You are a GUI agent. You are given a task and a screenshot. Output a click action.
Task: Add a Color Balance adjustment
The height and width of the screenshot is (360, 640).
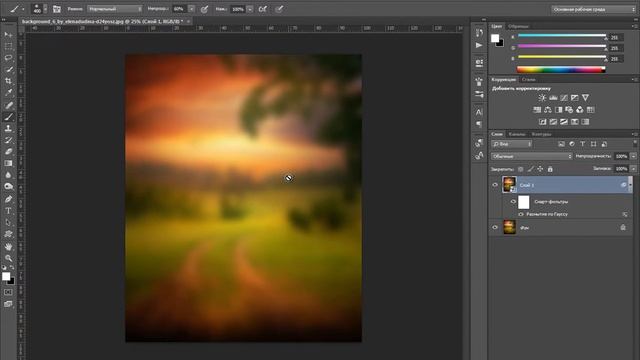coord(548,110)
